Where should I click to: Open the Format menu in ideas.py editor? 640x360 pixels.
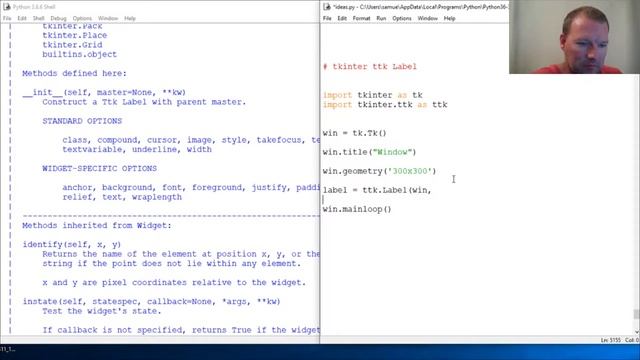point(361,18)
